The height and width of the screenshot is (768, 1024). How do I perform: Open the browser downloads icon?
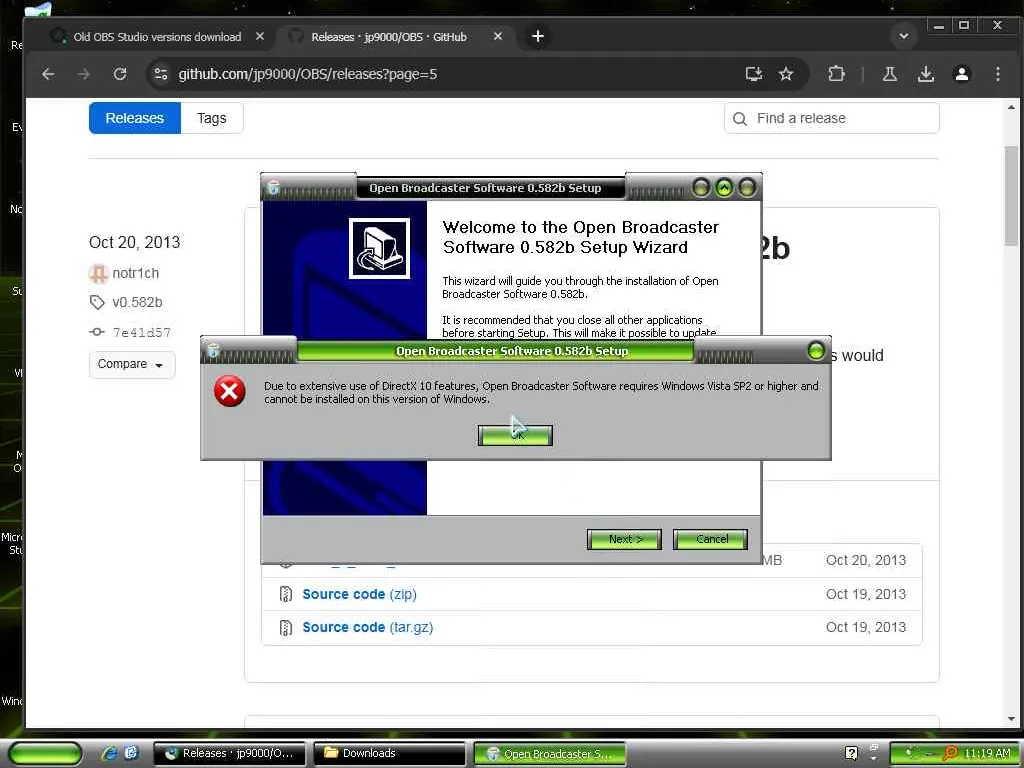tap(925, 74)
